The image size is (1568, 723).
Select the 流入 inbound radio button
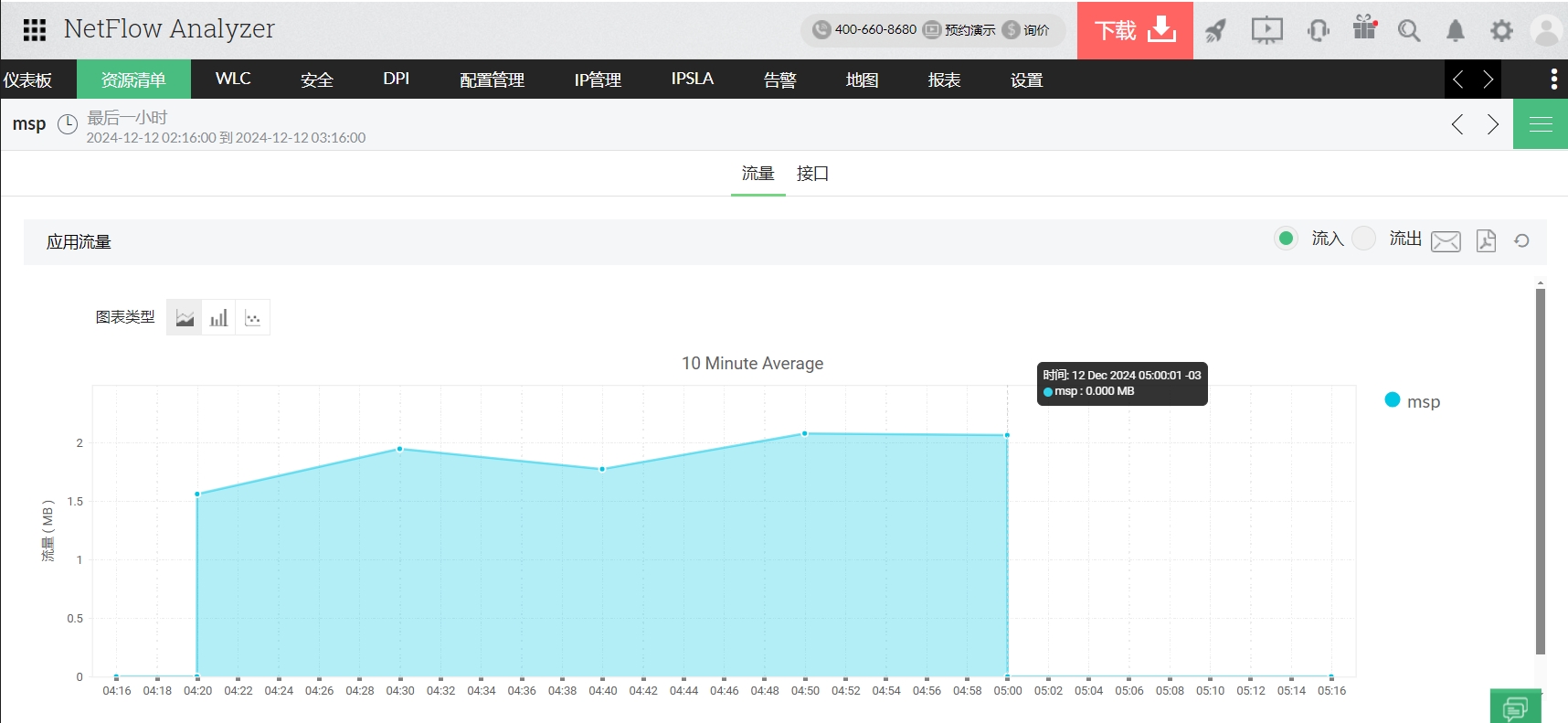click(1286, 239)
